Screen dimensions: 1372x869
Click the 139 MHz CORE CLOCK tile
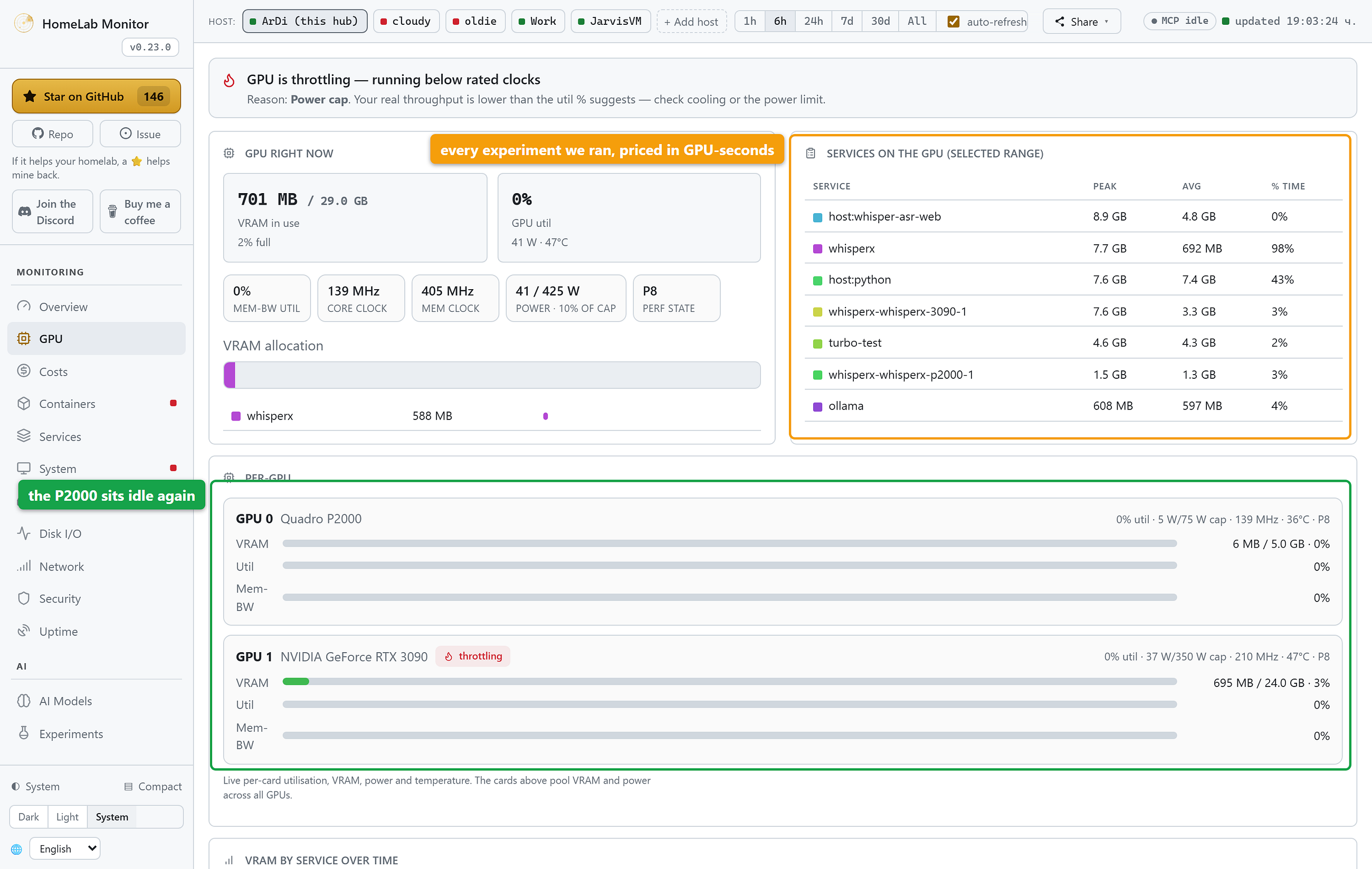(360, 298)
